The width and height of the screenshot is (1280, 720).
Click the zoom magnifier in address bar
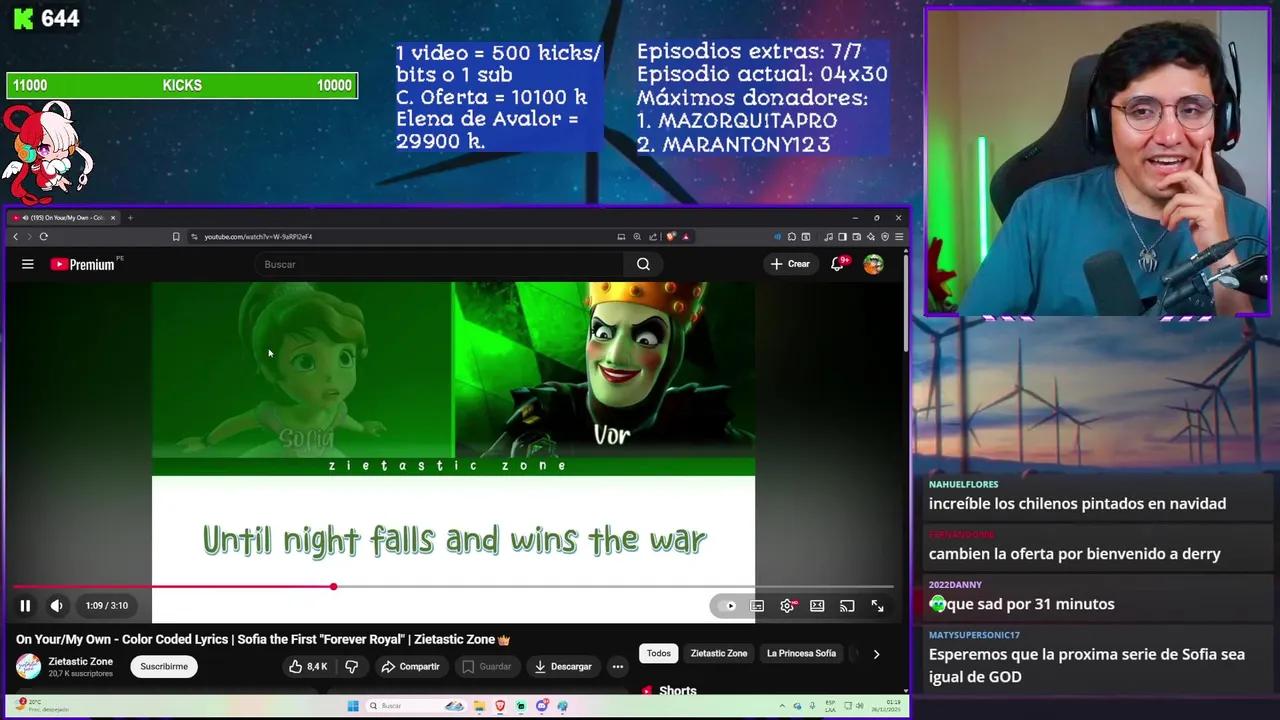637,237
